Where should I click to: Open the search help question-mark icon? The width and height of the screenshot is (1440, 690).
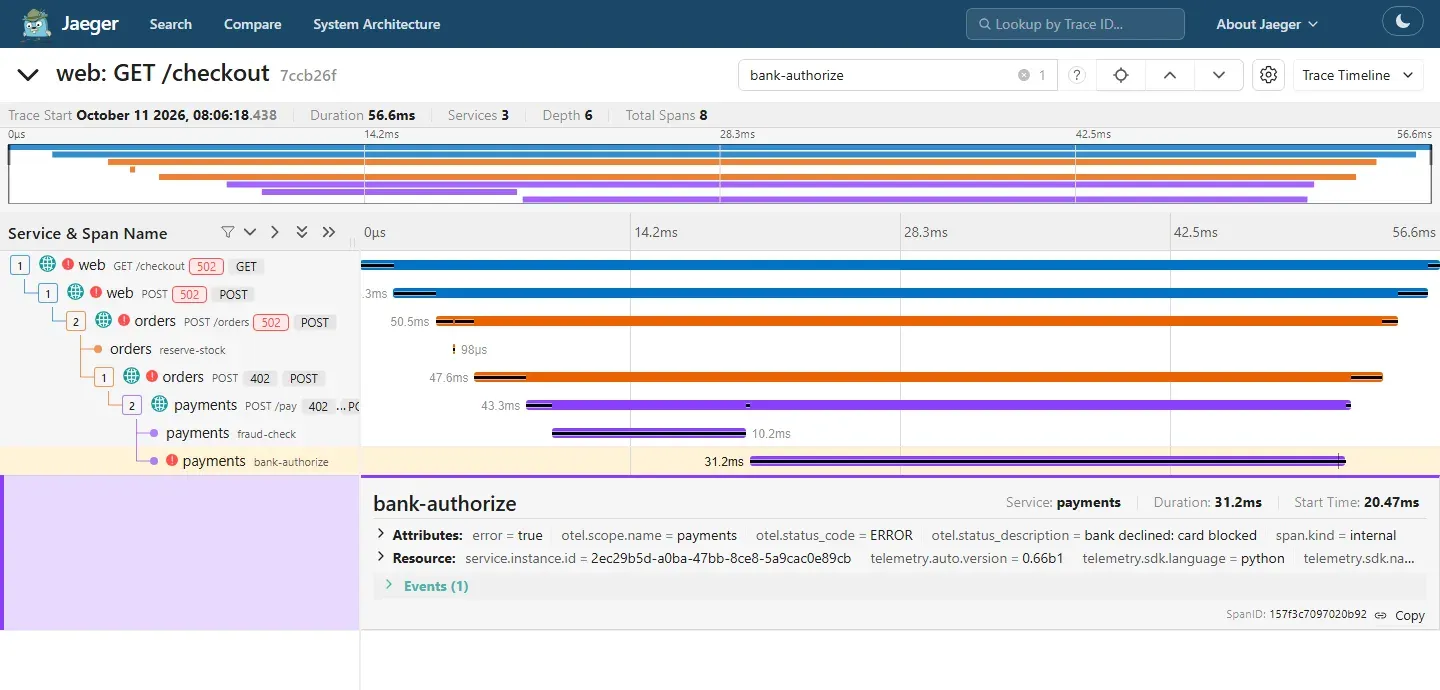[x=1077, y=75]
